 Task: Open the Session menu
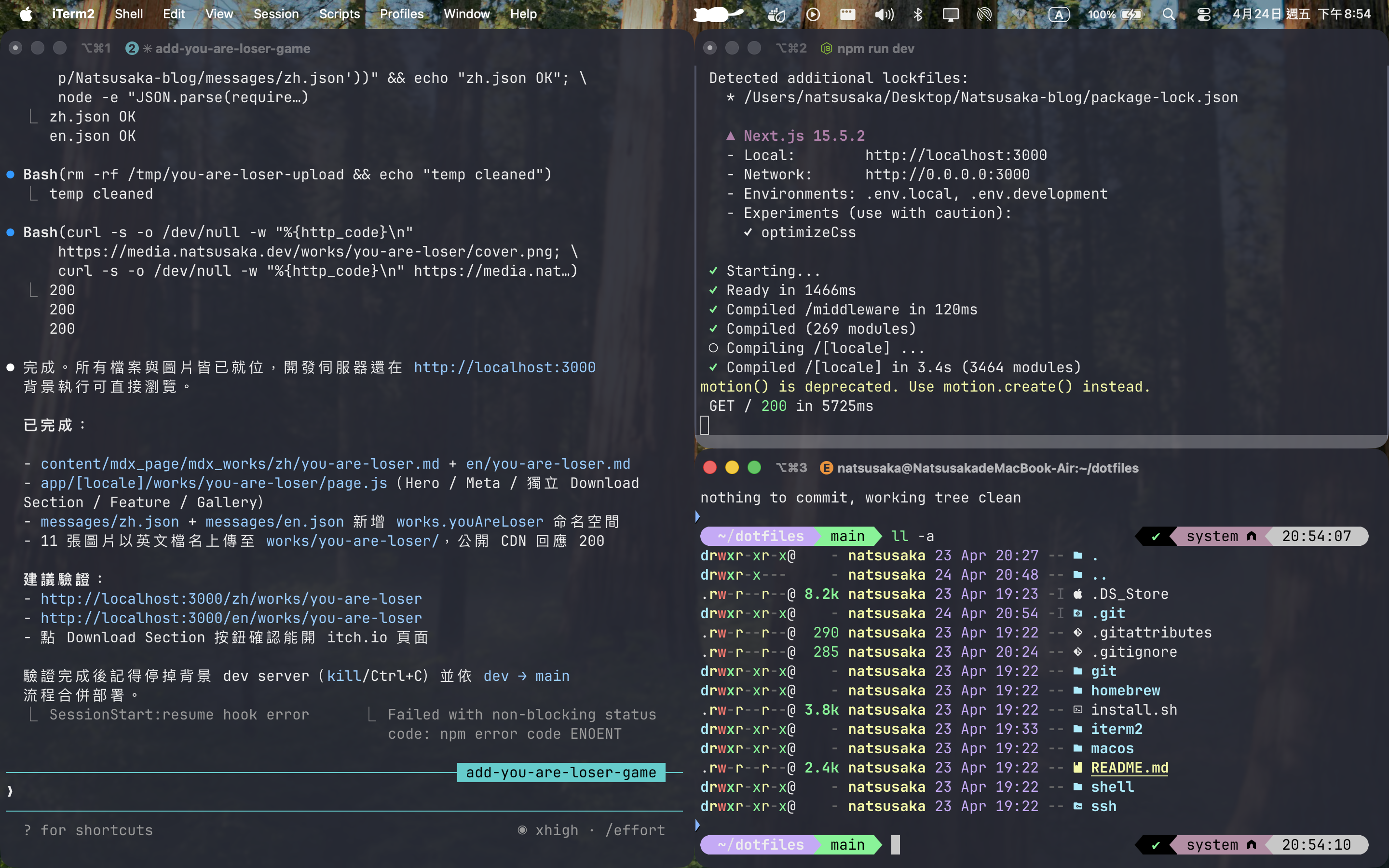click(x=276, y=14)
